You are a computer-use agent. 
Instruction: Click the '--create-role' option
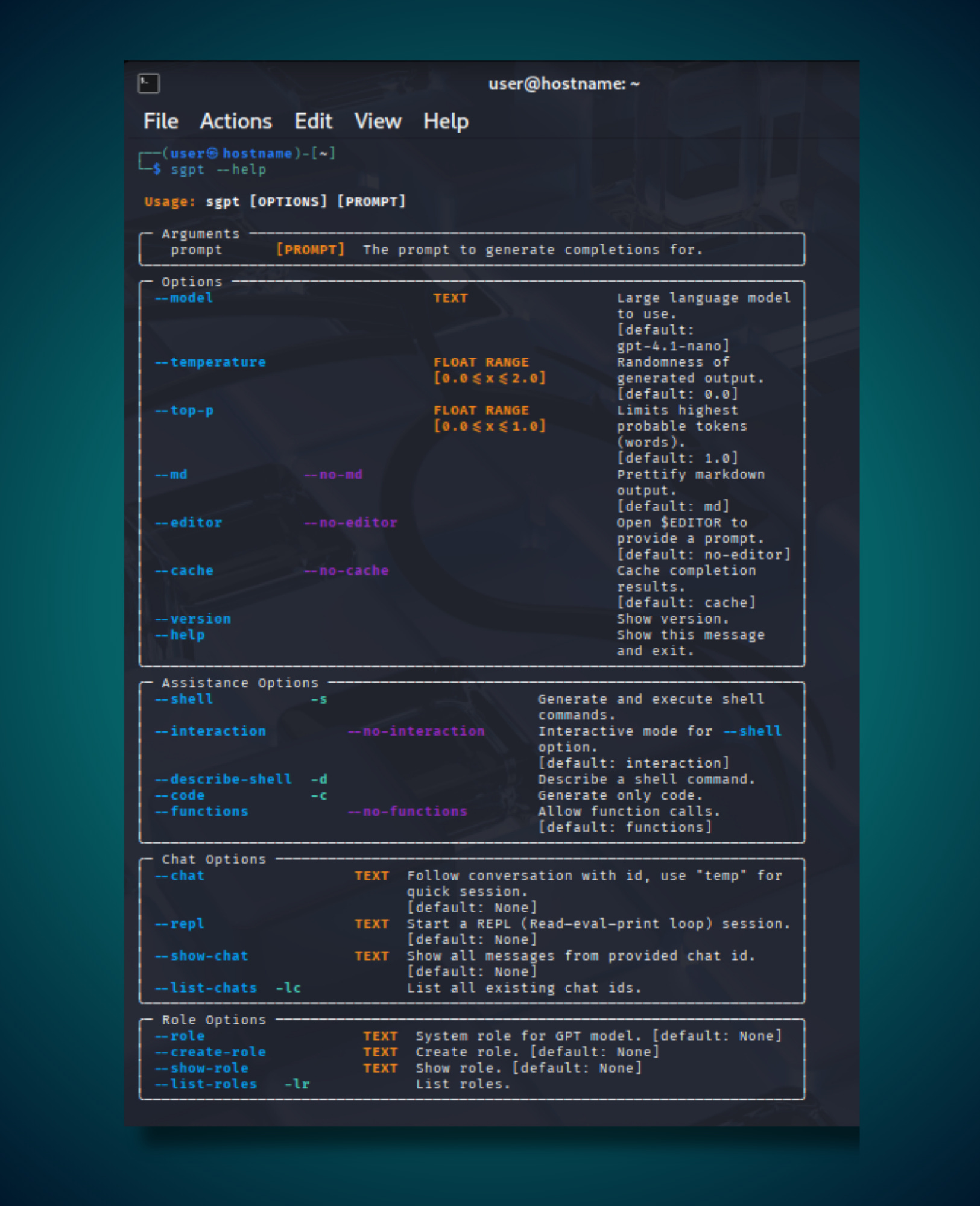(210, 1052)
